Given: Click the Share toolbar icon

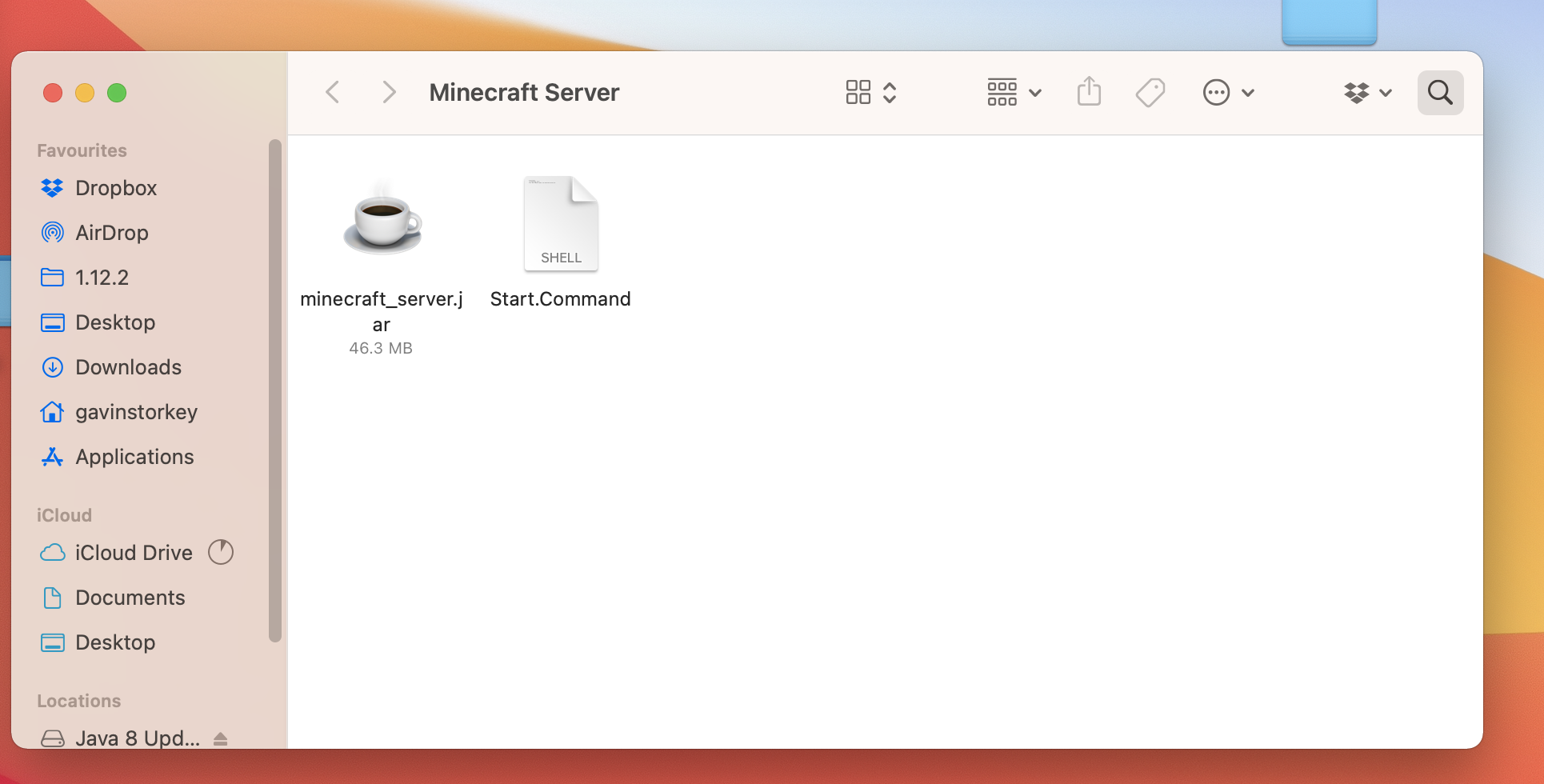Looking at the screenshot, I should tap(1089, 91).
